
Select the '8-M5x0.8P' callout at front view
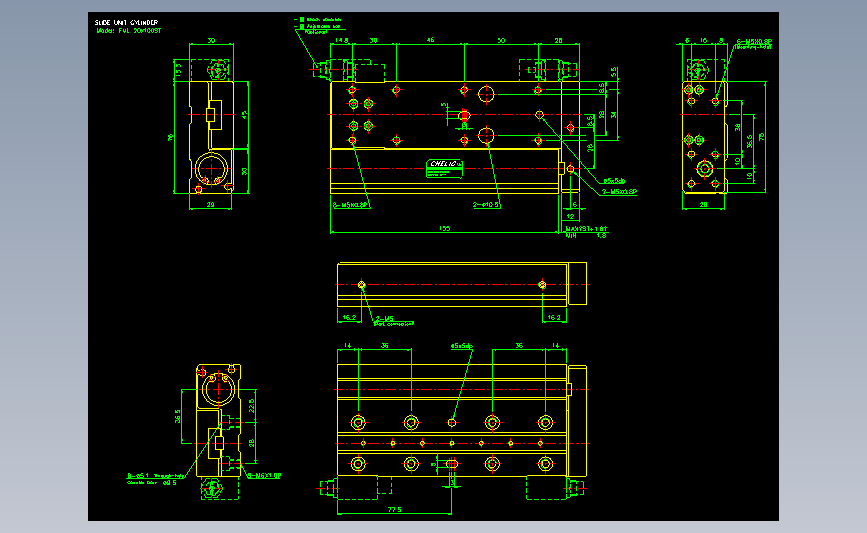click(x=351, y=205)
